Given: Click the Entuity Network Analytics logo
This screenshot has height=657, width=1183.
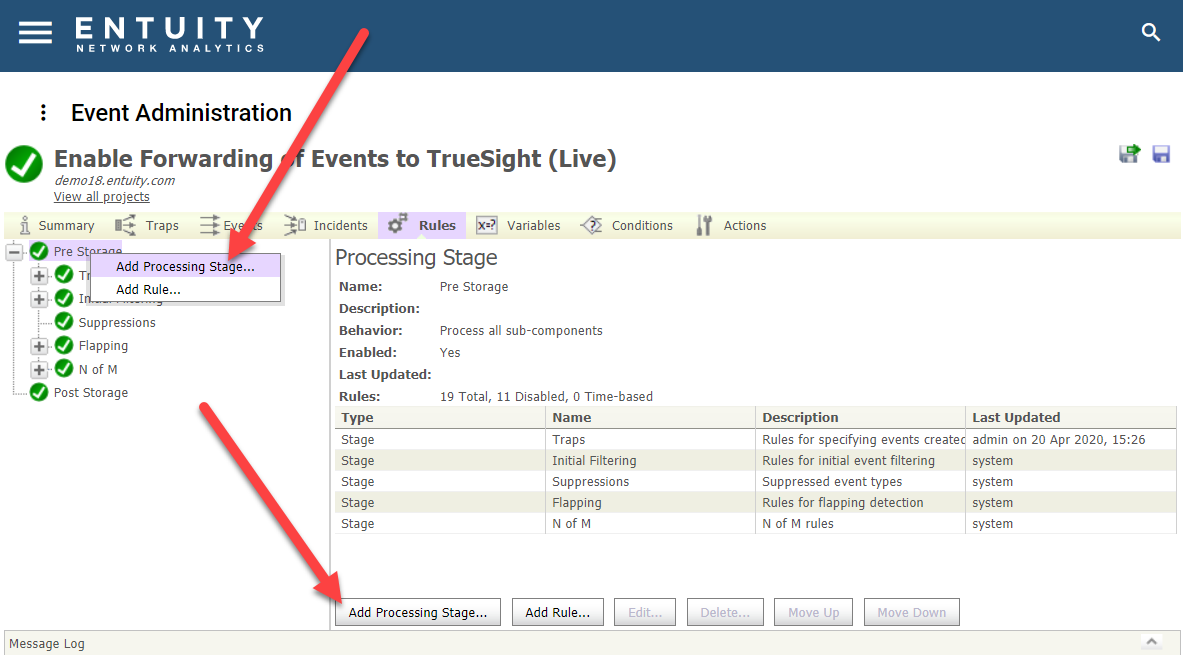Looking at the screenshot, I should coord(170,35).
